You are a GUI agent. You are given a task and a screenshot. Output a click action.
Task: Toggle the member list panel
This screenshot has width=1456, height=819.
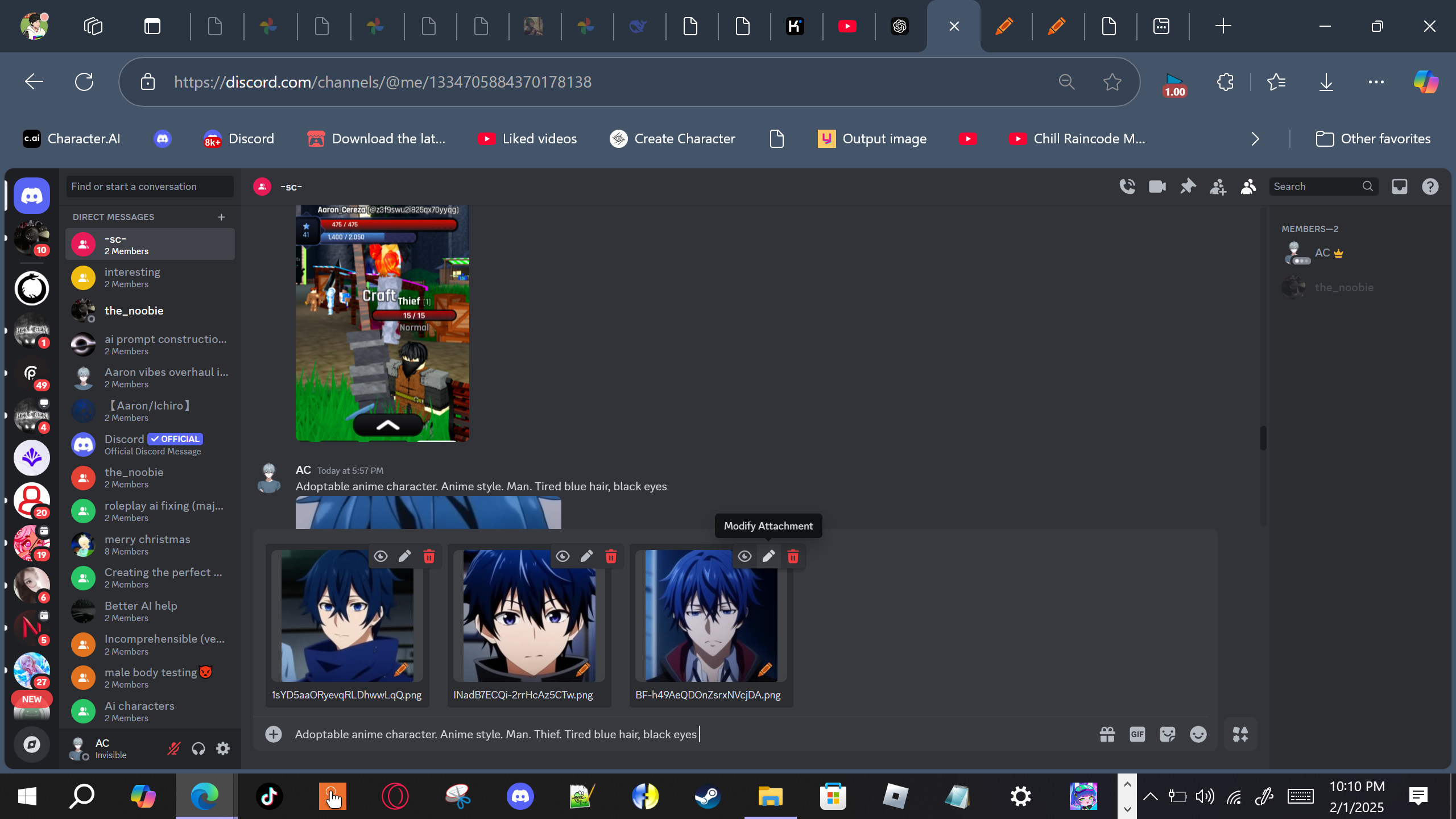pyautogui.click(x=1248, y=187)
